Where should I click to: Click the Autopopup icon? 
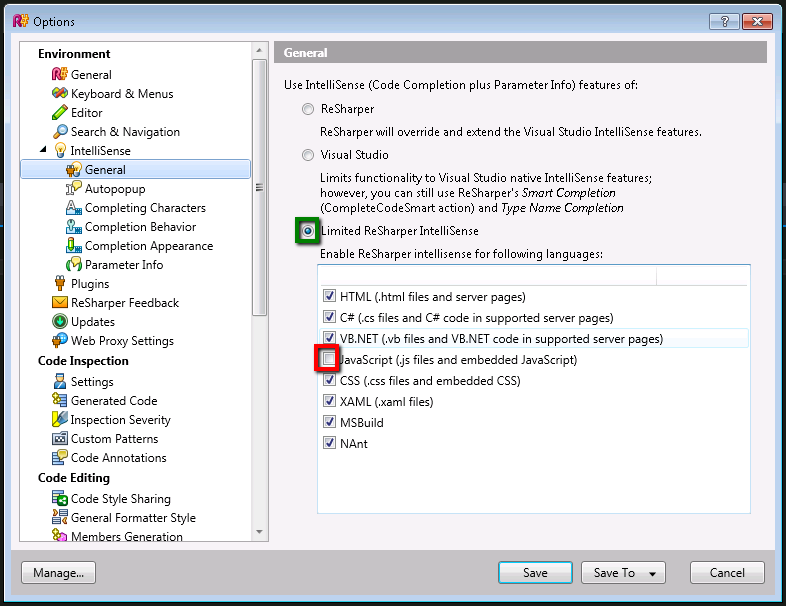tap(73, 188)
